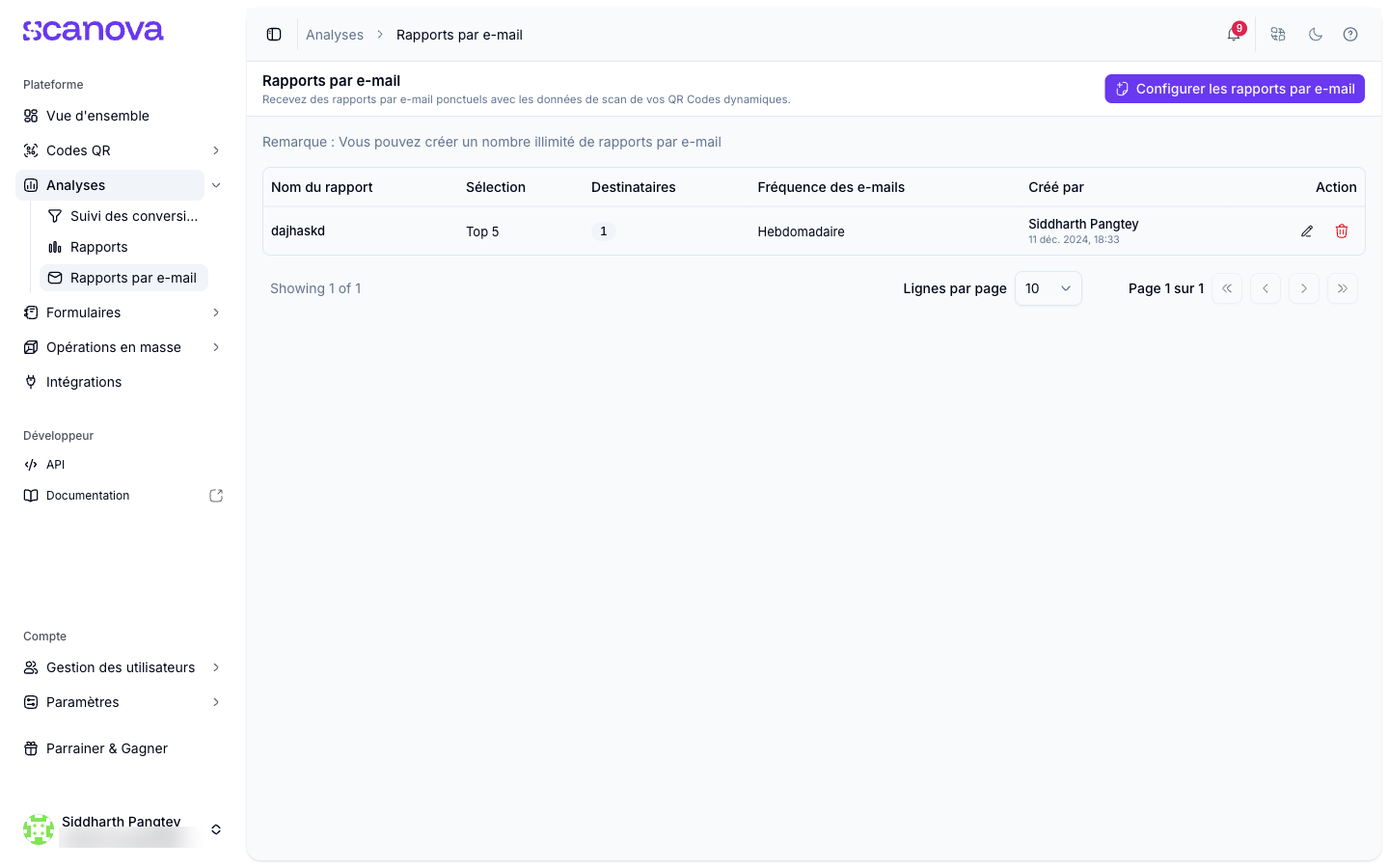This screenshot has height=868, width=1389.
Task: Click the Destinataires count badge 1
Action: 604,231
